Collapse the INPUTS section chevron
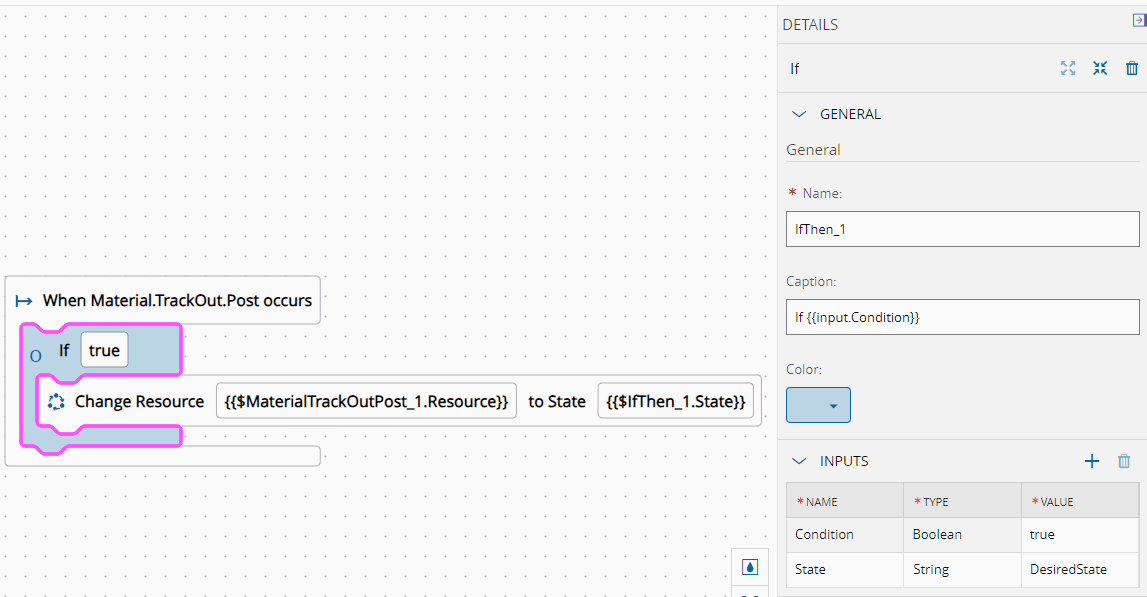Screen dimensions: 1147x597 799,461
